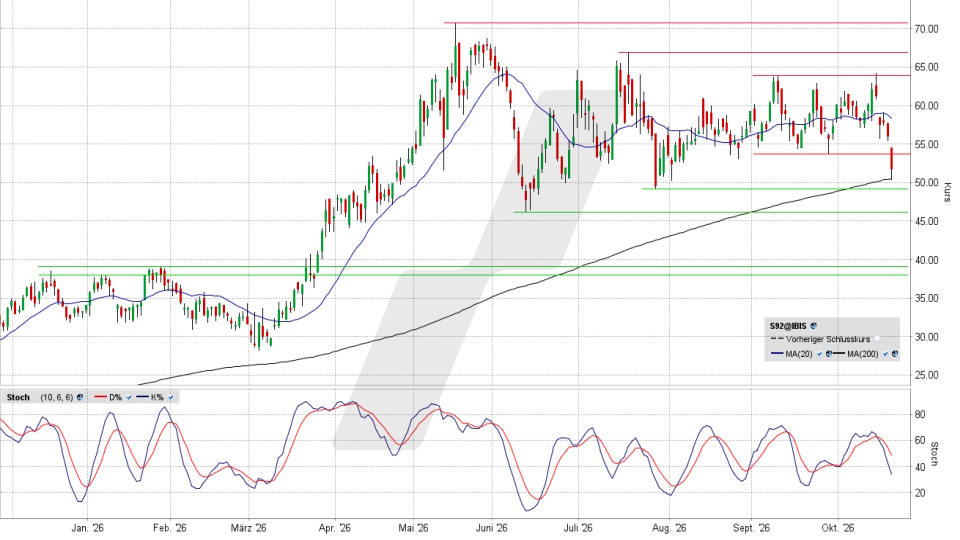Click the (10, 6, 6) parameters text
The image size is (960, 540).
click(x=57, y=397)
